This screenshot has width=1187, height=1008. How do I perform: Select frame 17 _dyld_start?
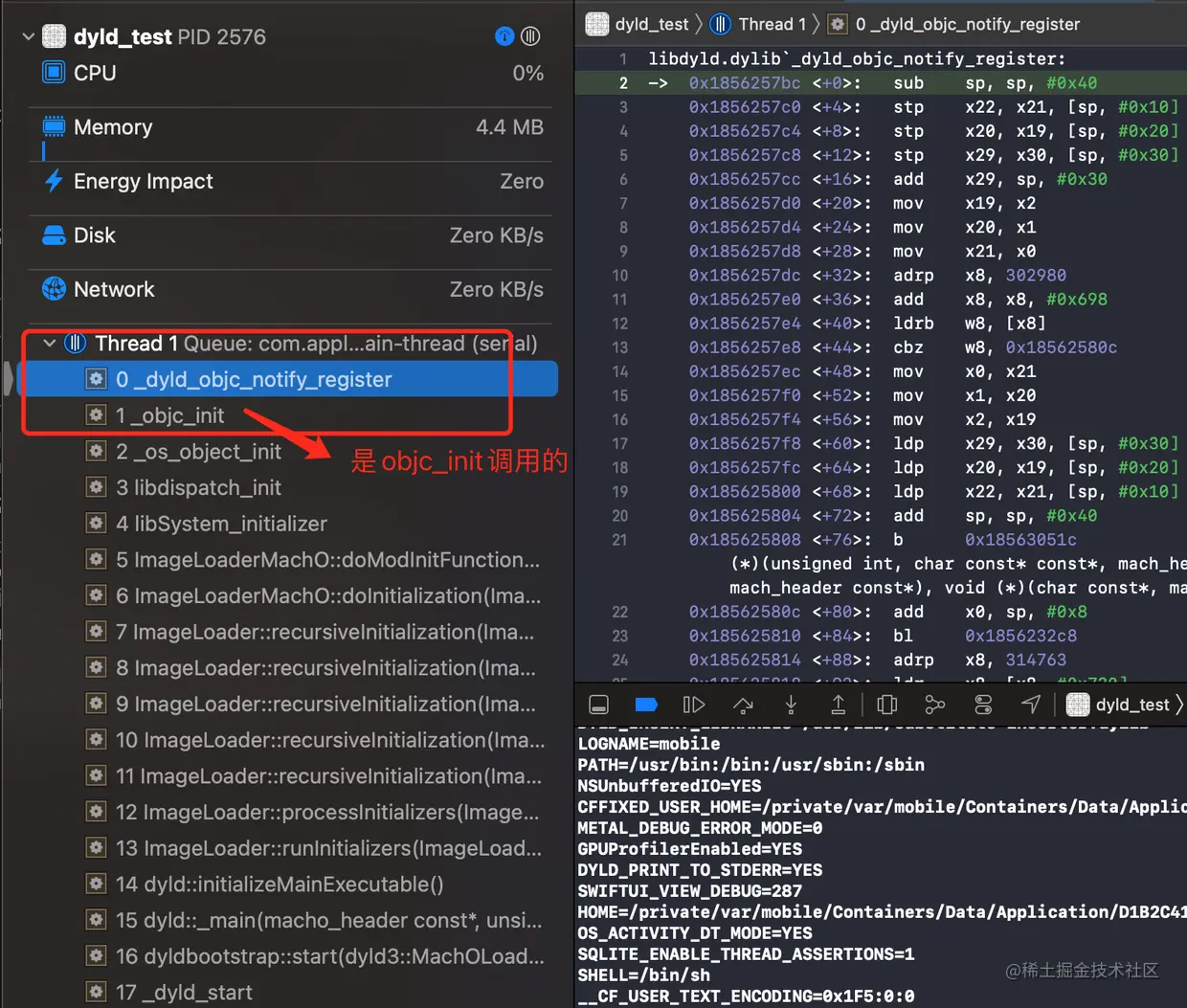(287, 993)
